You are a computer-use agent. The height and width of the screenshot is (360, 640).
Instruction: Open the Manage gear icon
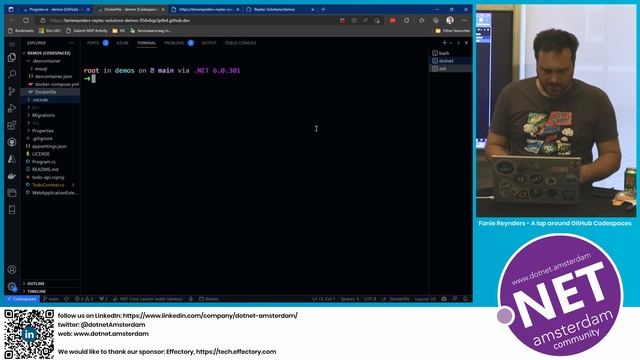point(12,287)
